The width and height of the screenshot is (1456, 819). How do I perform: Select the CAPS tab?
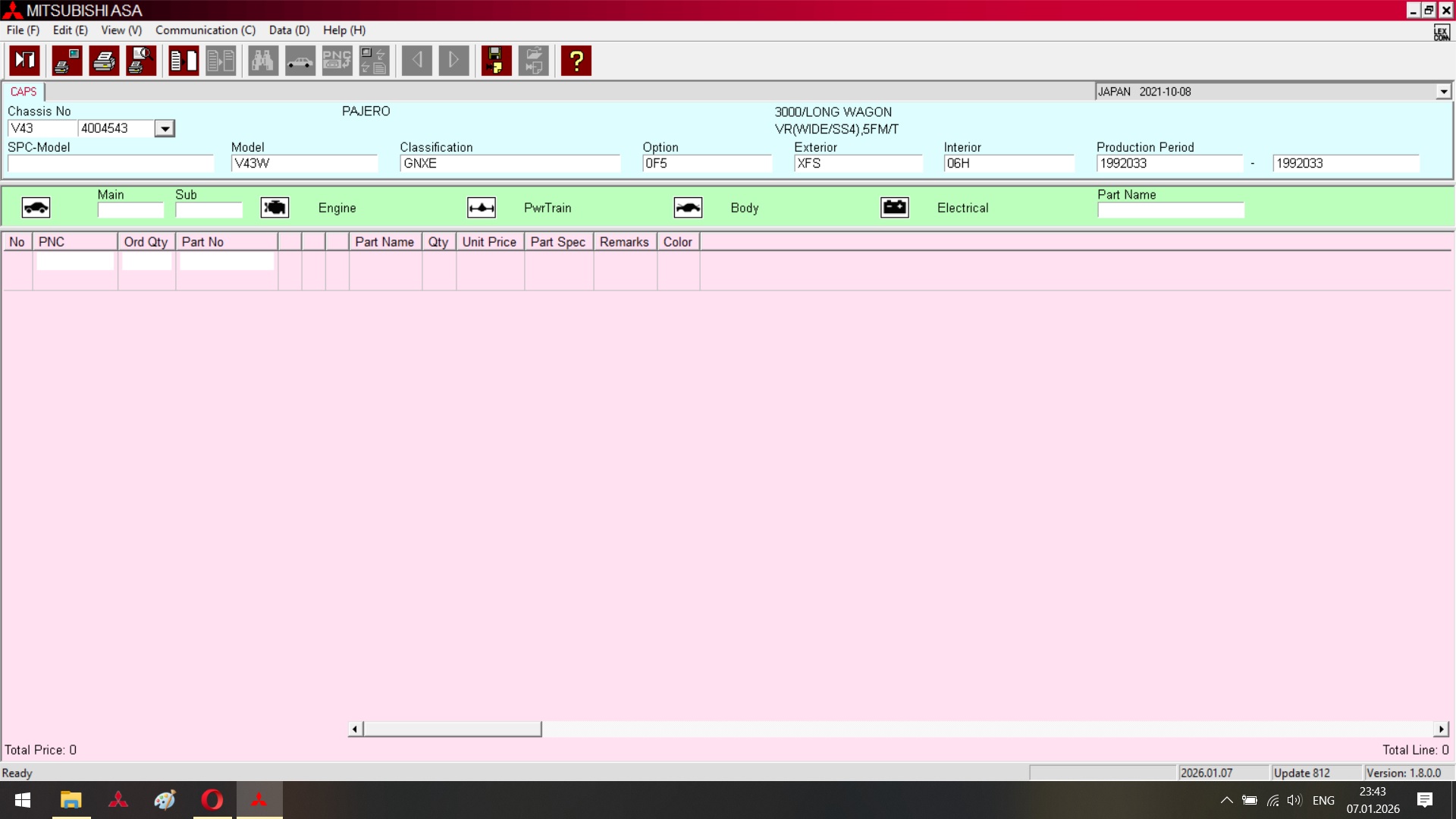tap(24, 92)
